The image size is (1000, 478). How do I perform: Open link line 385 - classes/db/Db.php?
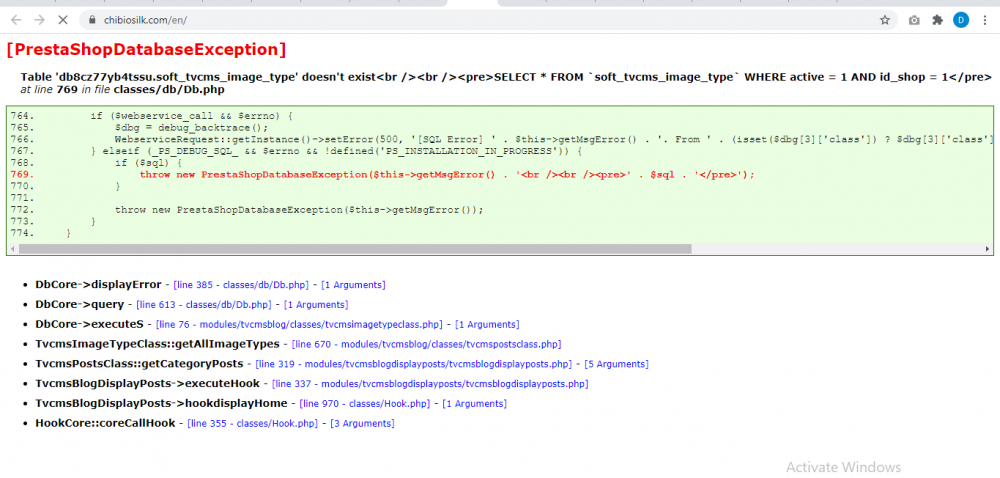click(241, 285)
